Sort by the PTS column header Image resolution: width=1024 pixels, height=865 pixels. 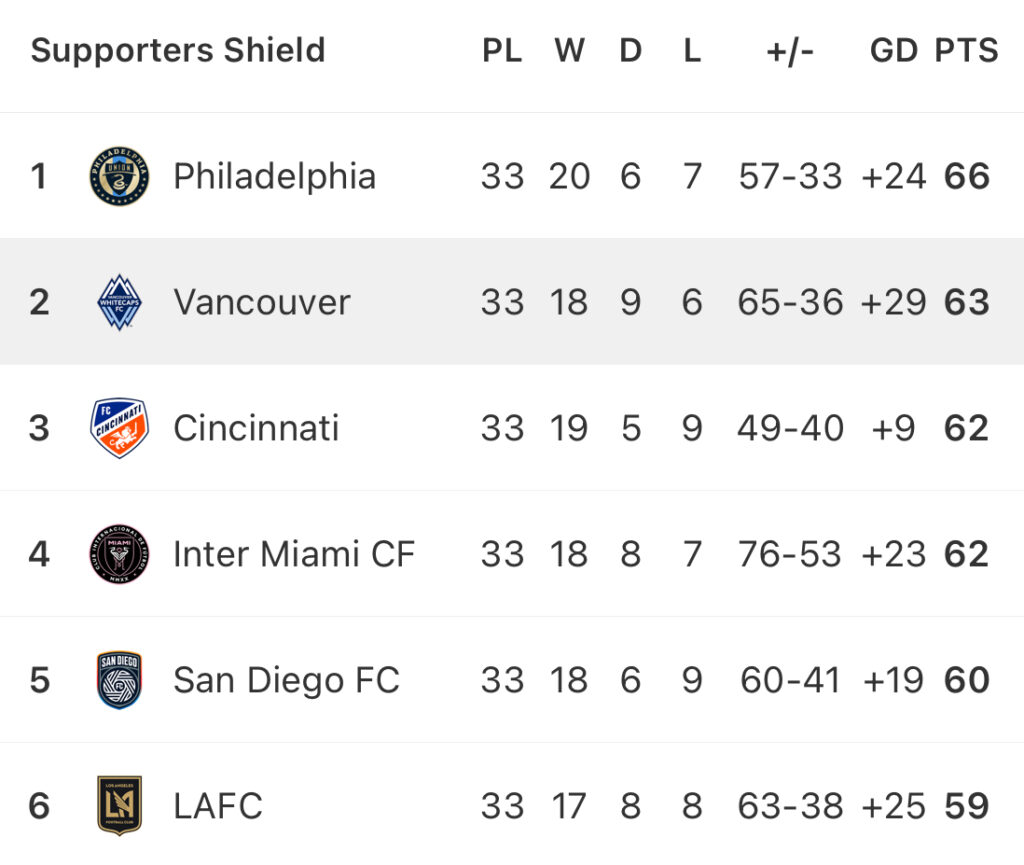pyautogui.click(x=966, y=50)
